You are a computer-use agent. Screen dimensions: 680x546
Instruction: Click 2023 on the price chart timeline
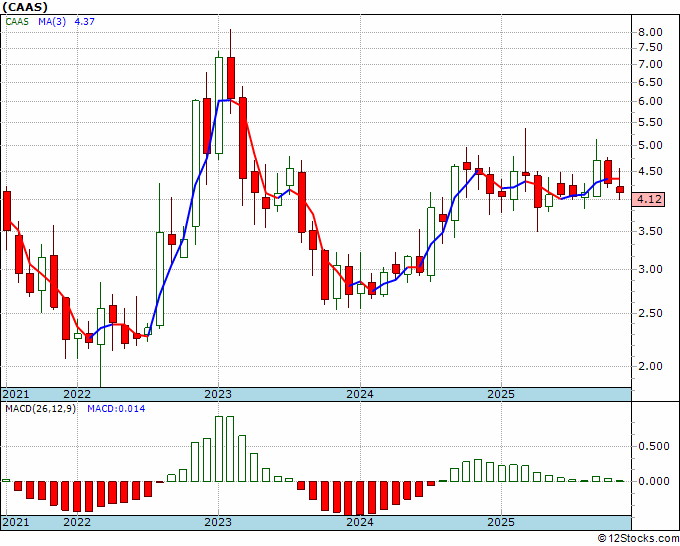click(x=218, y=394)
